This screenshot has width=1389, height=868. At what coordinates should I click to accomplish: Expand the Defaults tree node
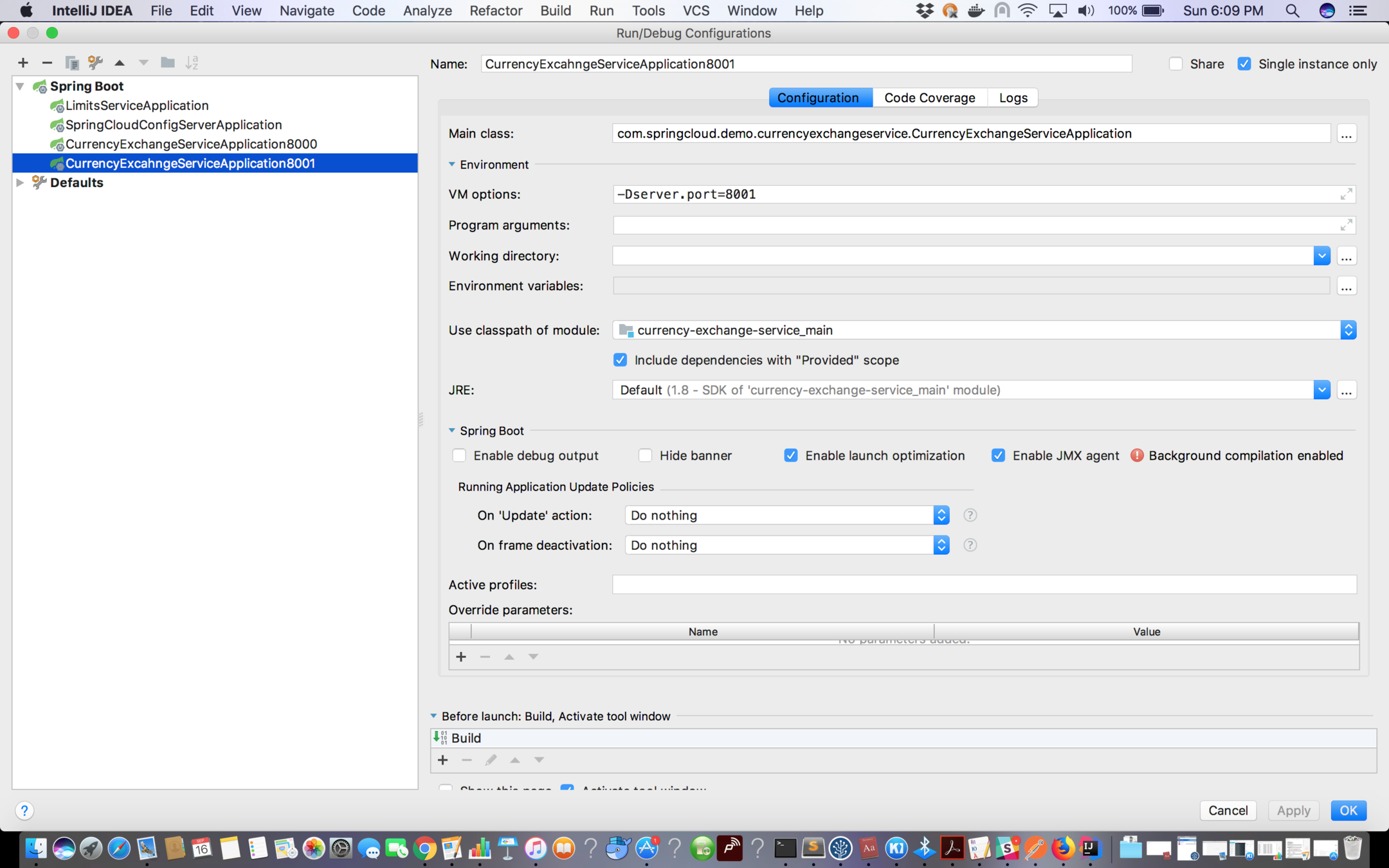(21, 183)
